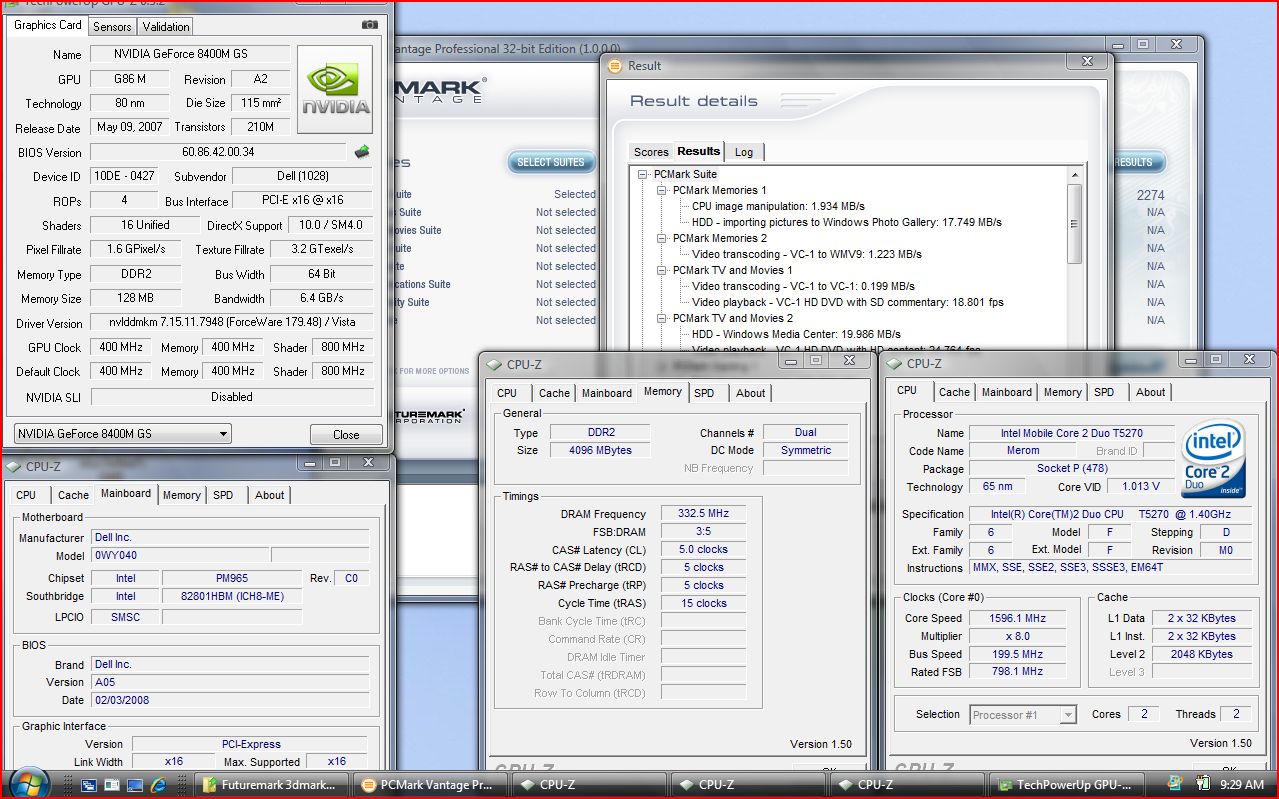
Task: Select the CPU tab in Memory CPU-Z window
Action: pyautogui.click(x=508, y=393)
